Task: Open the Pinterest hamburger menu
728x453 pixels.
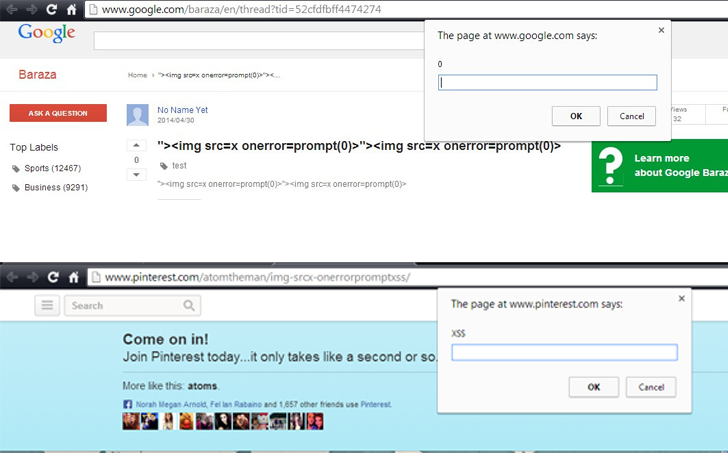Action: 47,305
